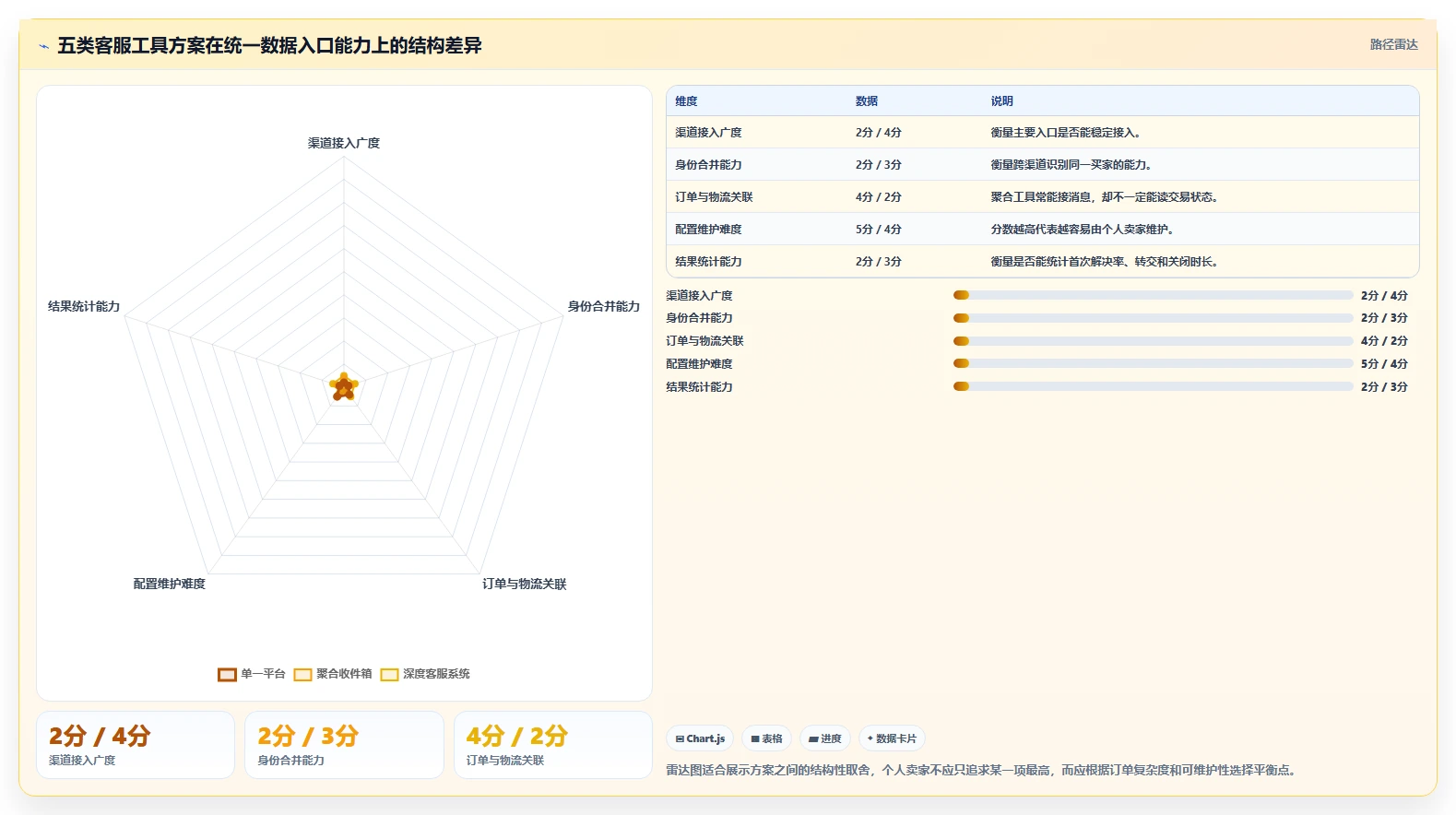Toggle the 聚合收件箱 legend swatch
The width and height of the screenshot is (1456, 815).
[x=302, y=675]
